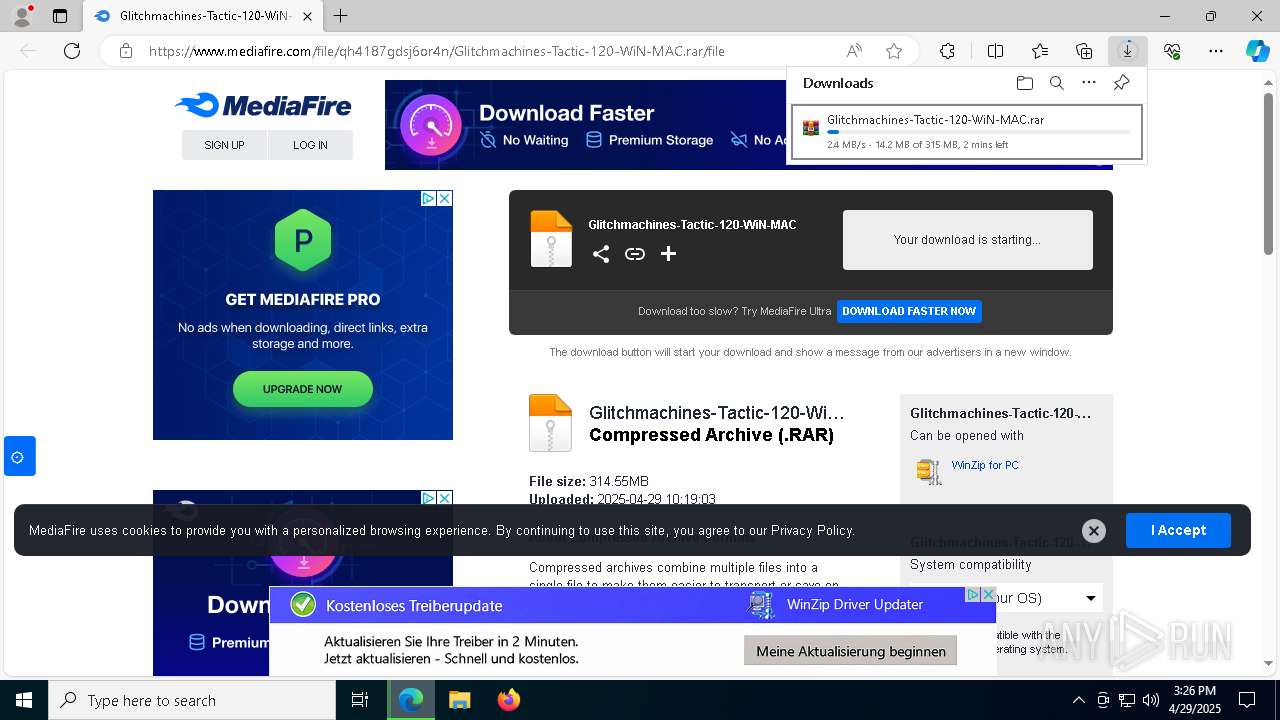Dismiss the cookie notice with X
This screenshot has width=1280, height=720.
click(1094, 531)
